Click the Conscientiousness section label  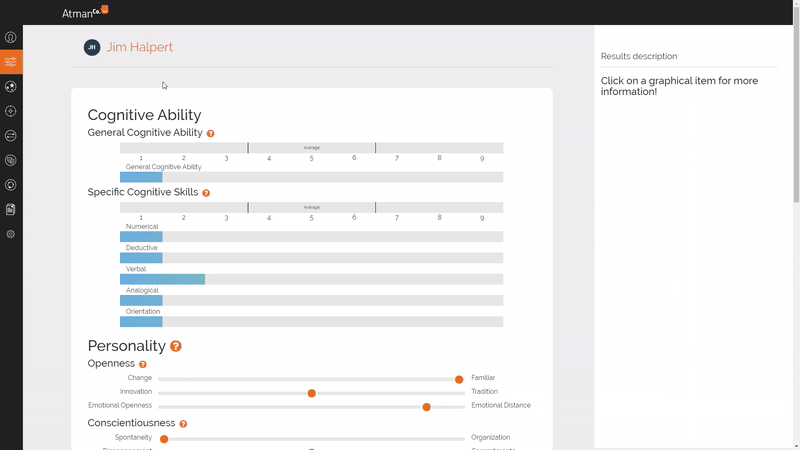(x=131, y=423)
